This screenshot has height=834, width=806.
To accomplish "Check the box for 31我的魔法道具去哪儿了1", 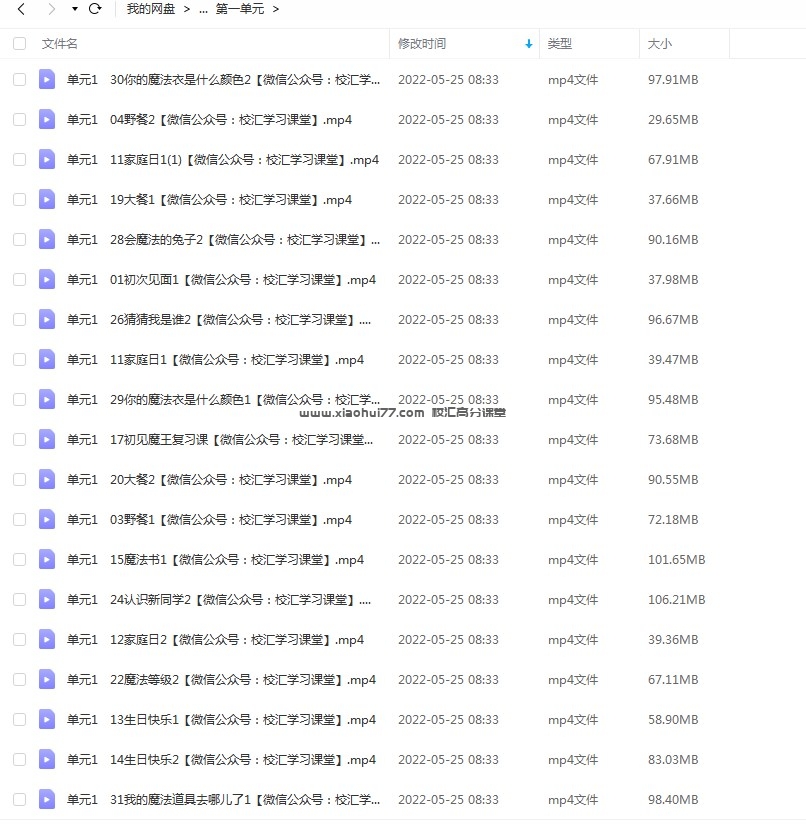I will pyautogui.click(x=20, y=799).
